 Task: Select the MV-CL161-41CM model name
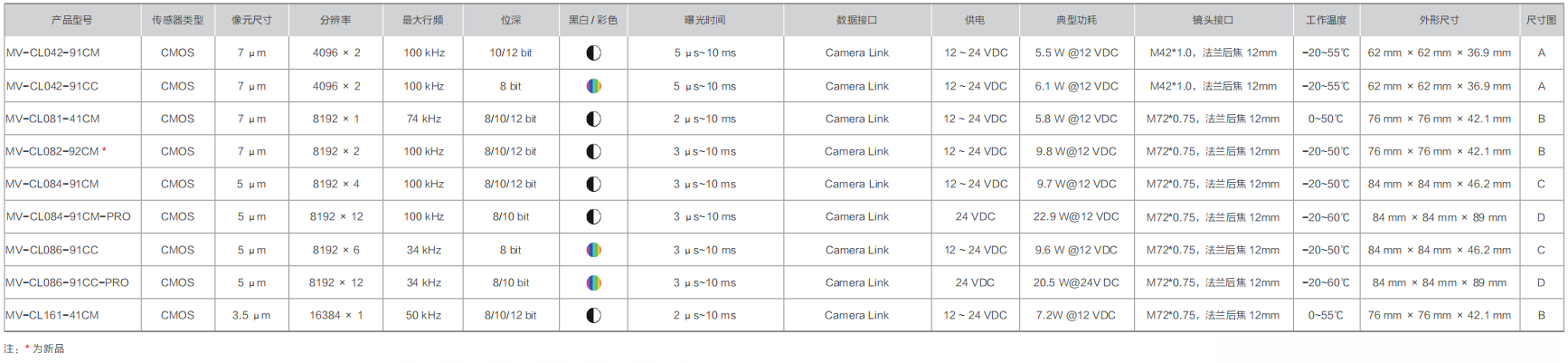click(x=52, y=315)
